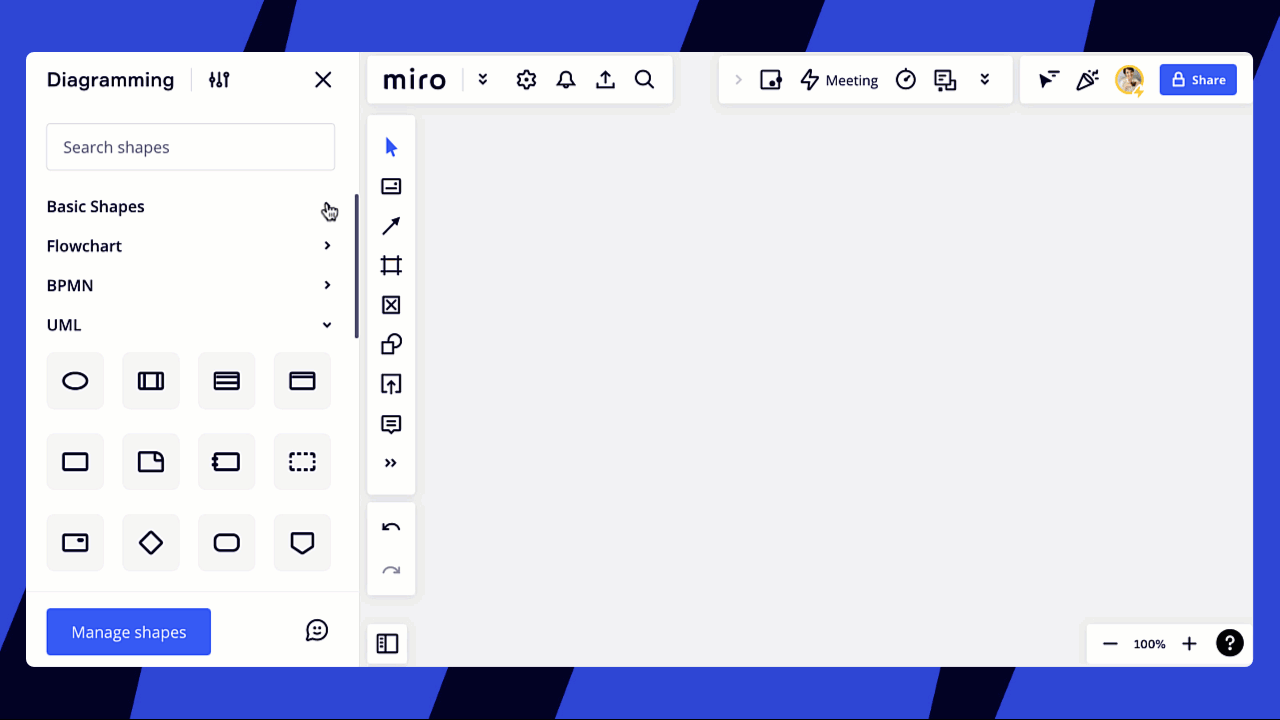Open the Meeting menu item
1280x720 pixels.
tap(839, 79)
